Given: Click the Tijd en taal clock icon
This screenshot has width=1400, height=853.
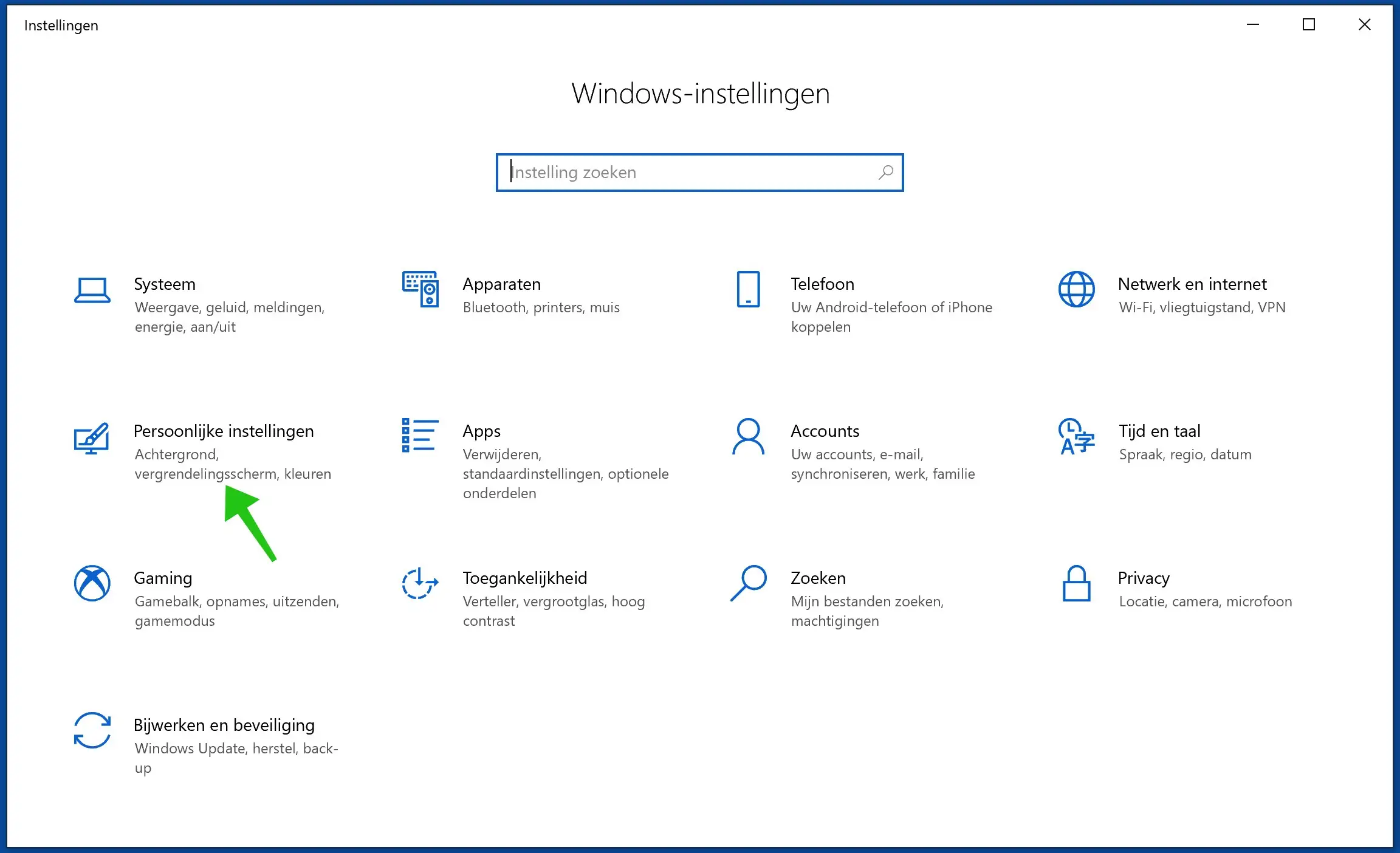Looking at the screenshot, I should click(x=1076, y=436).
